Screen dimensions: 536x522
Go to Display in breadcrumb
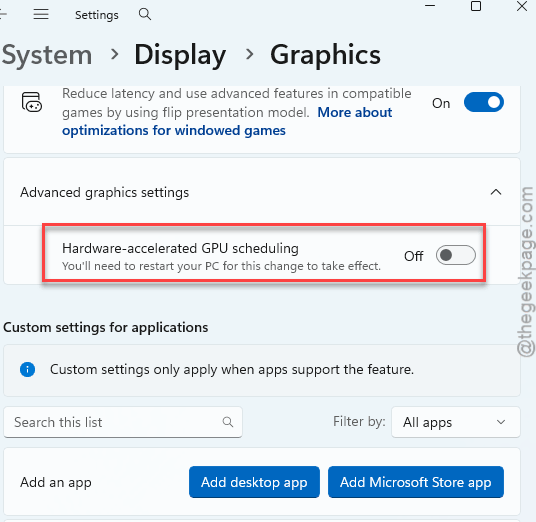180,55
